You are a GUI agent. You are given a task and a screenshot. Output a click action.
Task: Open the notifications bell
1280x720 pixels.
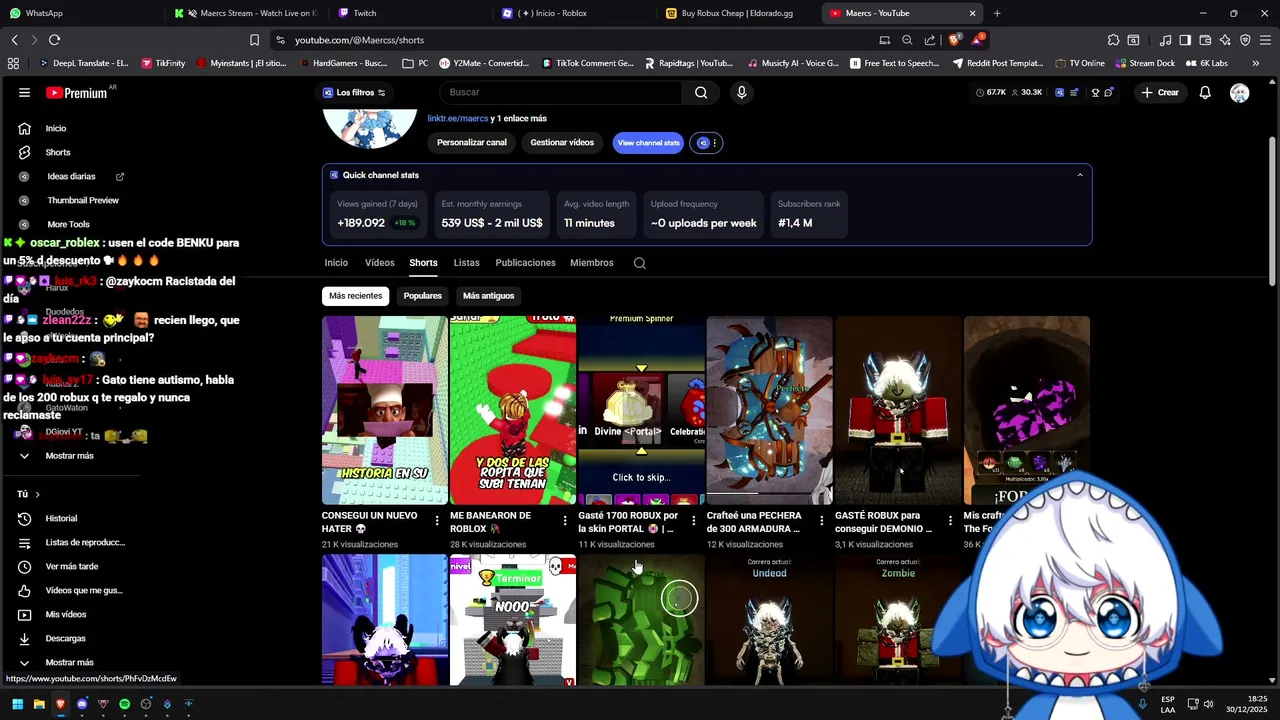coord(1205,92)
